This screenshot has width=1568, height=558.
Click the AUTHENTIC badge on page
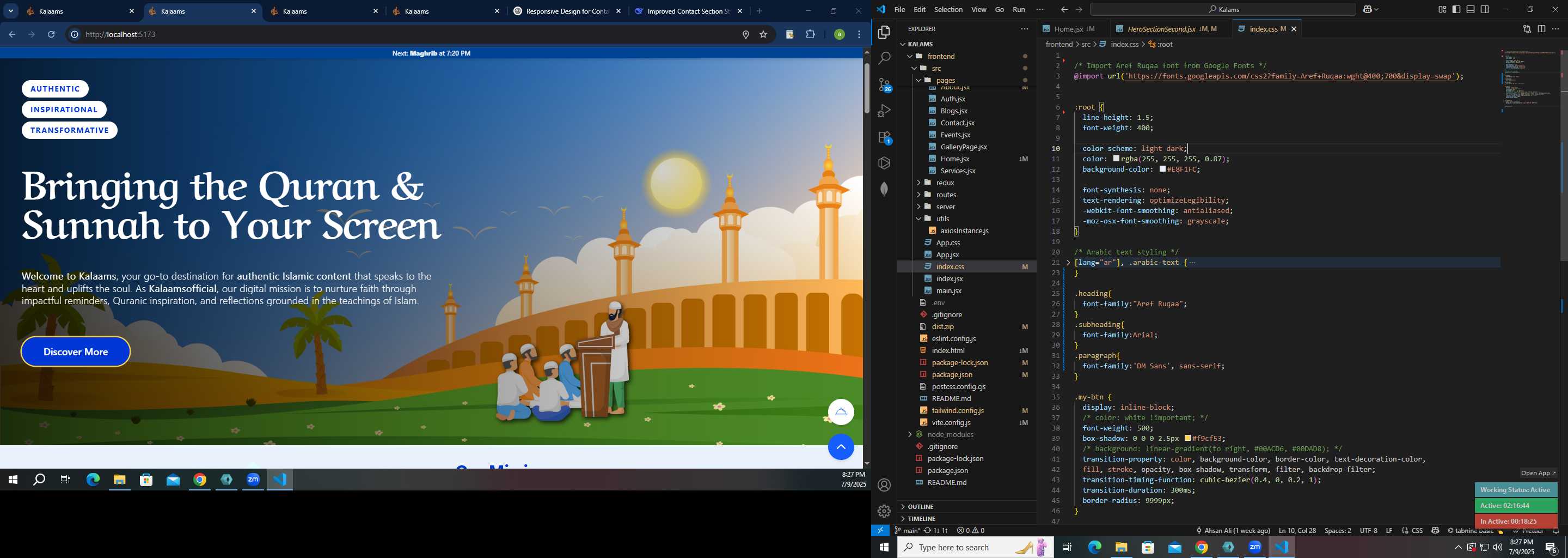point(56,89)
